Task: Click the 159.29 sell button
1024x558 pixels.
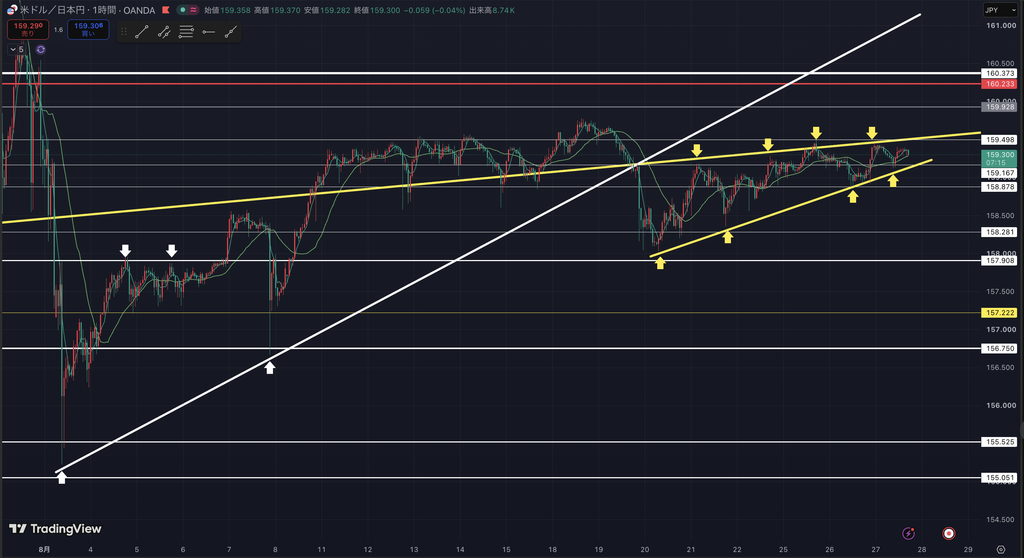Action: 27,29
